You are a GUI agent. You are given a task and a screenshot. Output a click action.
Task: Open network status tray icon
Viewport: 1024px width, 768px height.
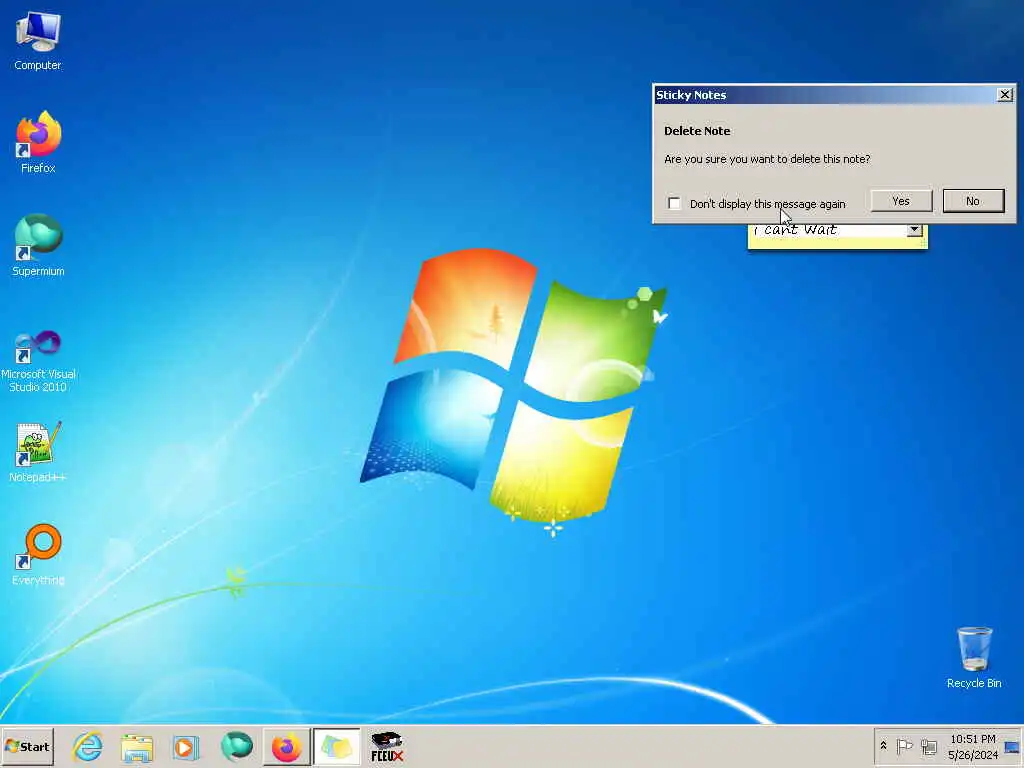tap(928, 746)
